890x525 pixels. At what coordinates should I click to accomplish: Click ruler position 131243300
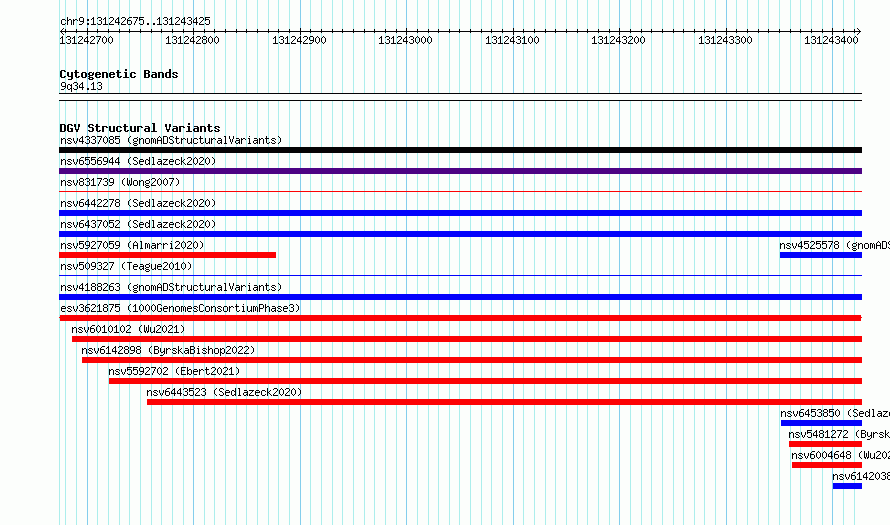click(725, 40)
